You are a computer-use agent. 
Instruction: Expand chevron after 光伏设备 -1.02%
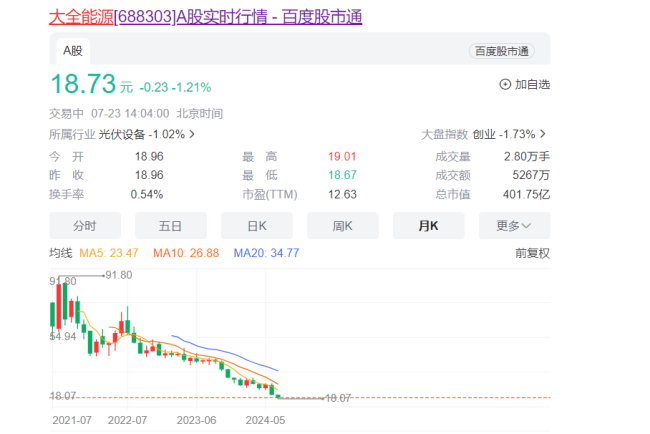pos(192,134)
